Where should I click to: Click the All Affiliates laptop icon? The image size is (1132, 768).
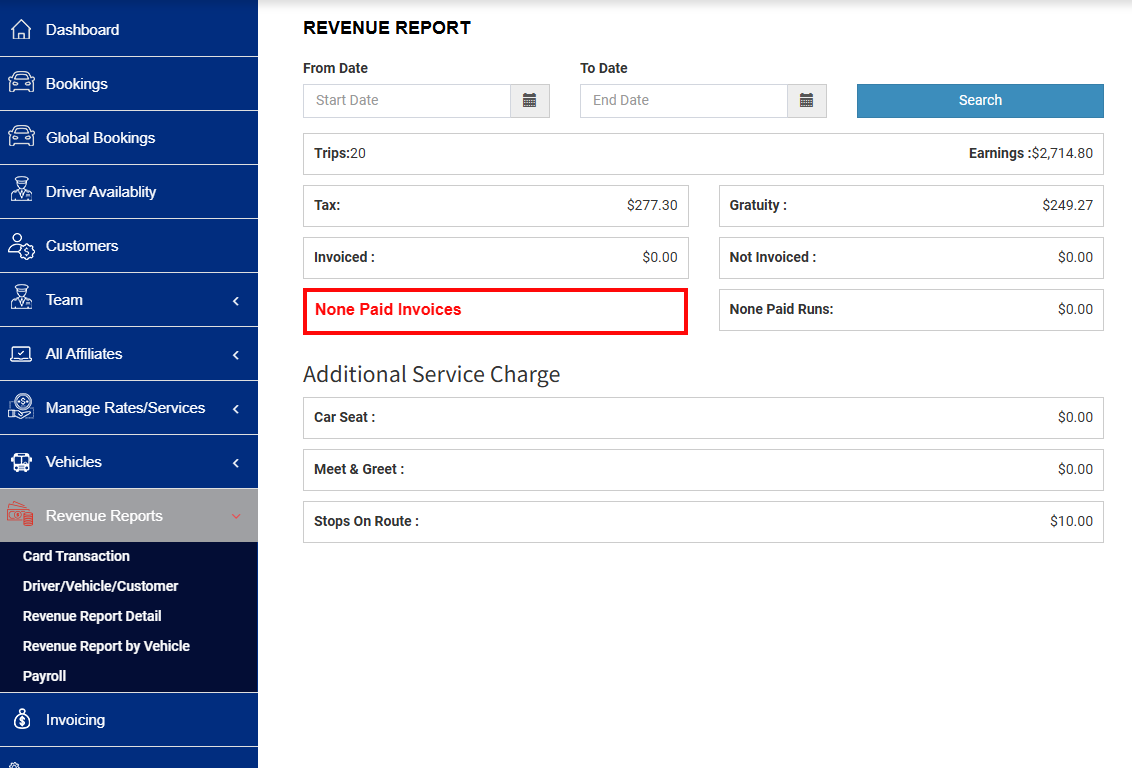pos(21,354)
